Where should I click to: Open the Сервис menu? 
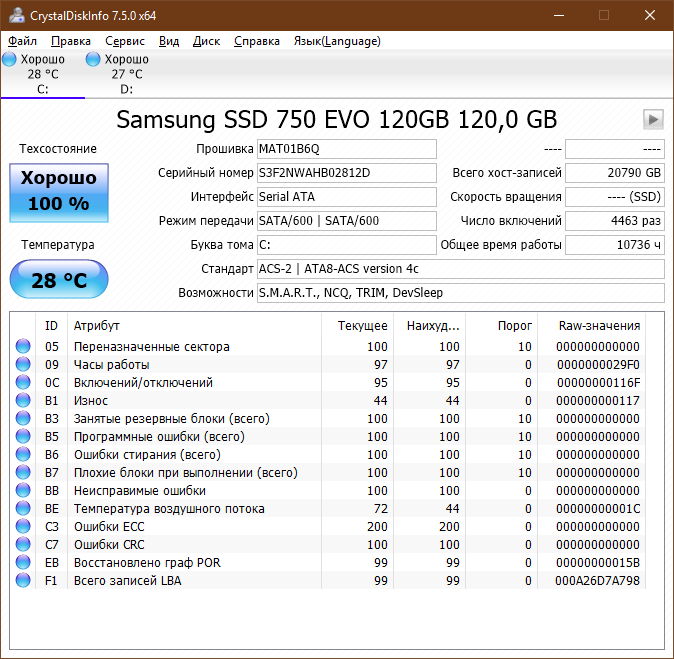click(125, 41)
